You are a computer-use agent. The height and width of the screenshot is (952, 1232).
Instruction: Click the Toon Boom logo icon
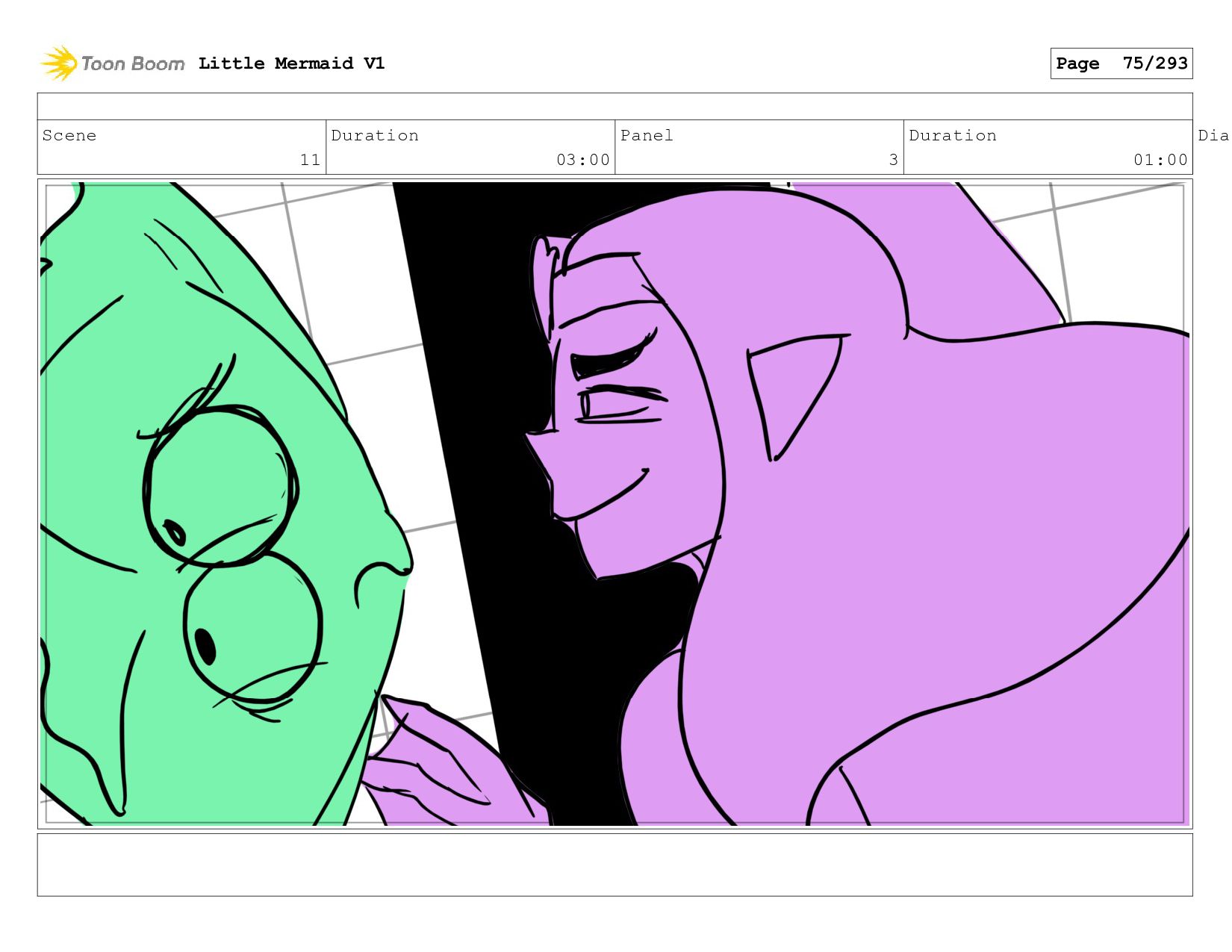[59, 63]
